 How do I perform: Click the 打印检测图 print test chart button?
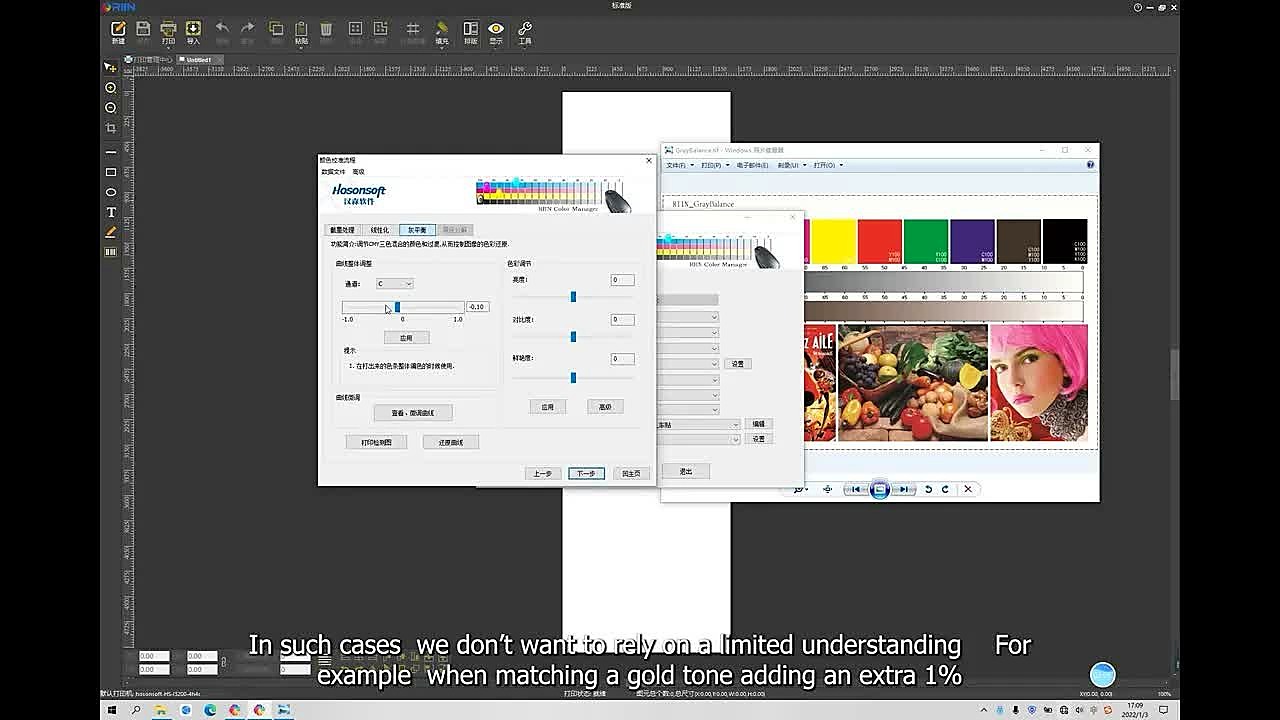pyautogui.click(x=376, y=442)
